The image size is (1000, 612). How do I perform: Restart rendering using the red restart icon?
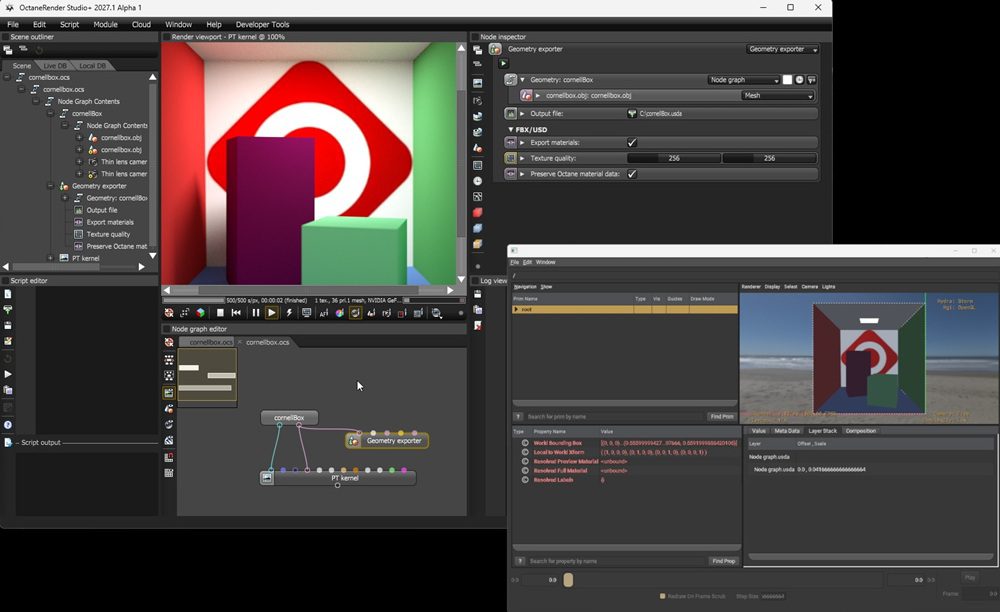[x=168, y=312]
